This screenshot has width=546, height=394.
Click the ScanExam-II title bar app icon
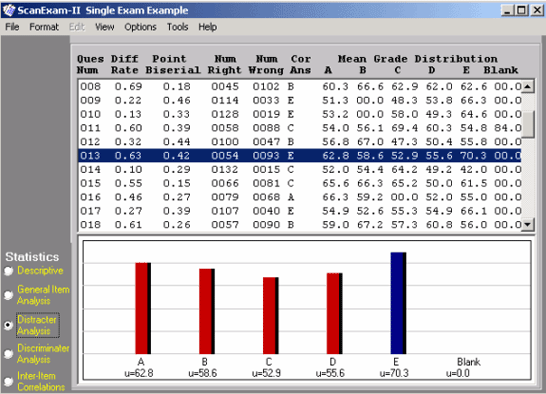click(x=8, y=10)
